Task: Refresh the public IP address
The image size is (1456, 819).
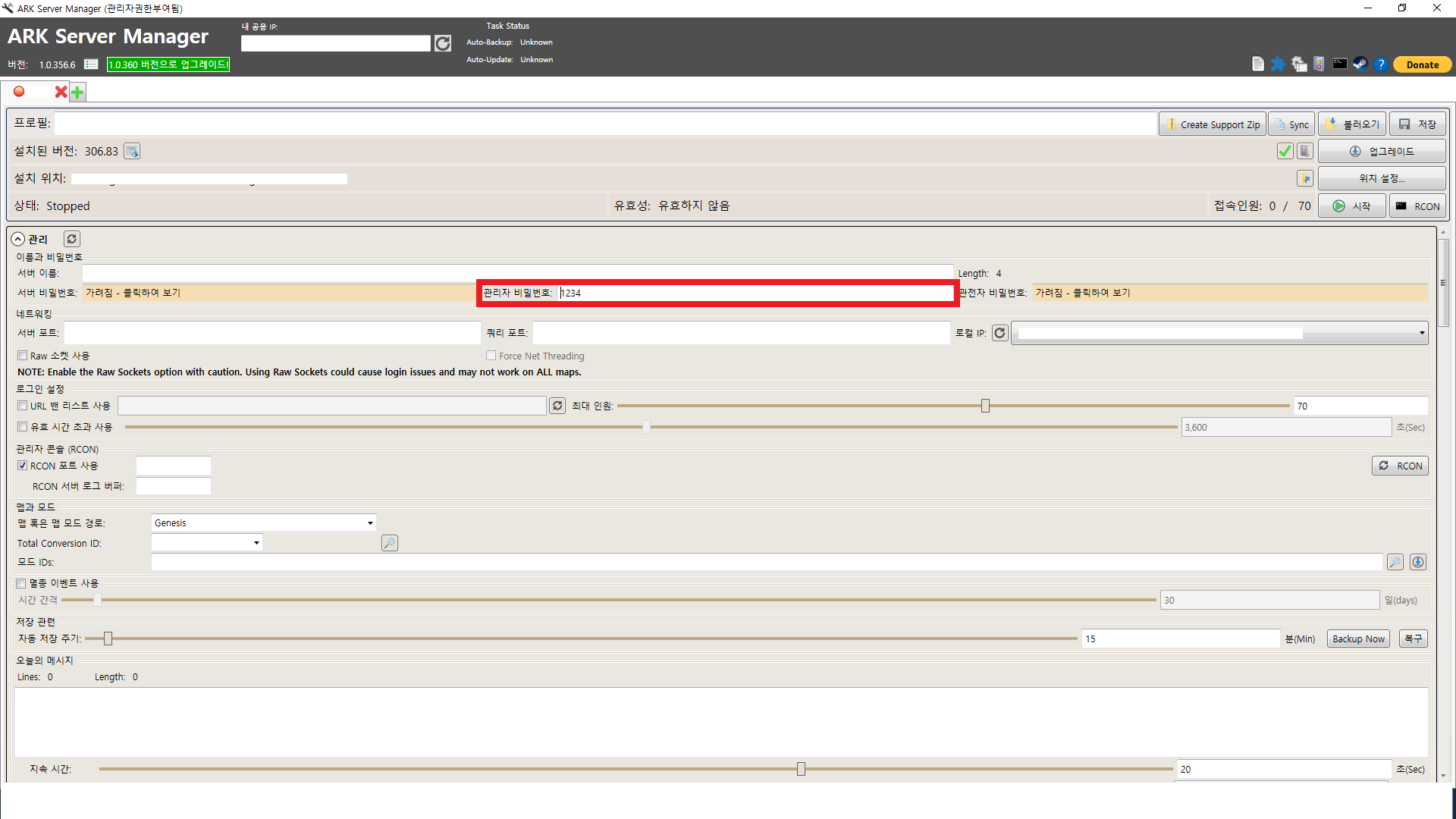Action: click(x=443, y=44)
